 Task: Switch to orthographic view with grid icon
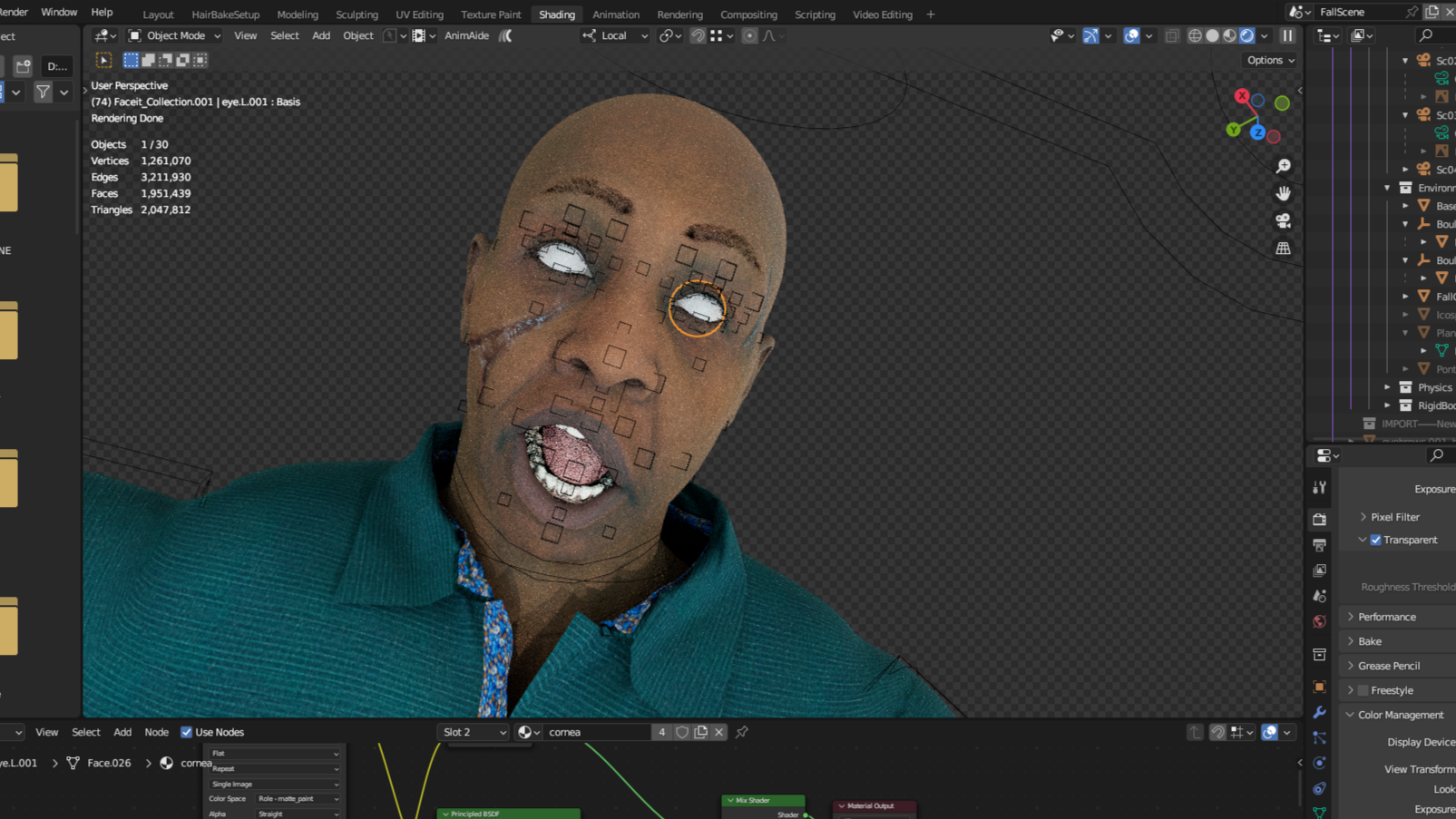(1283, 248)
